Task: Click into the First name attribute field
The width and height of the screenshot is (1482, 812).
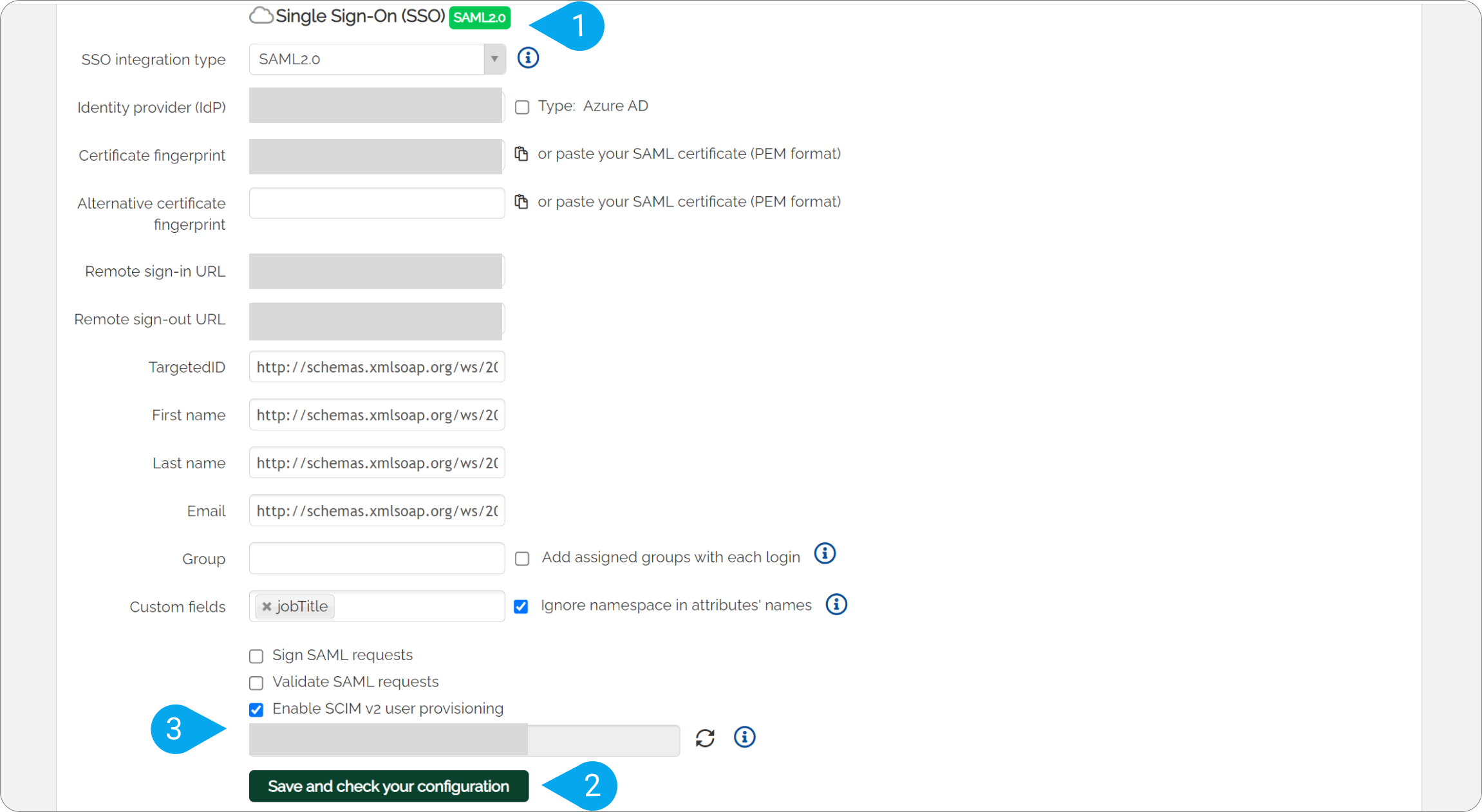Action: [377, 415]
